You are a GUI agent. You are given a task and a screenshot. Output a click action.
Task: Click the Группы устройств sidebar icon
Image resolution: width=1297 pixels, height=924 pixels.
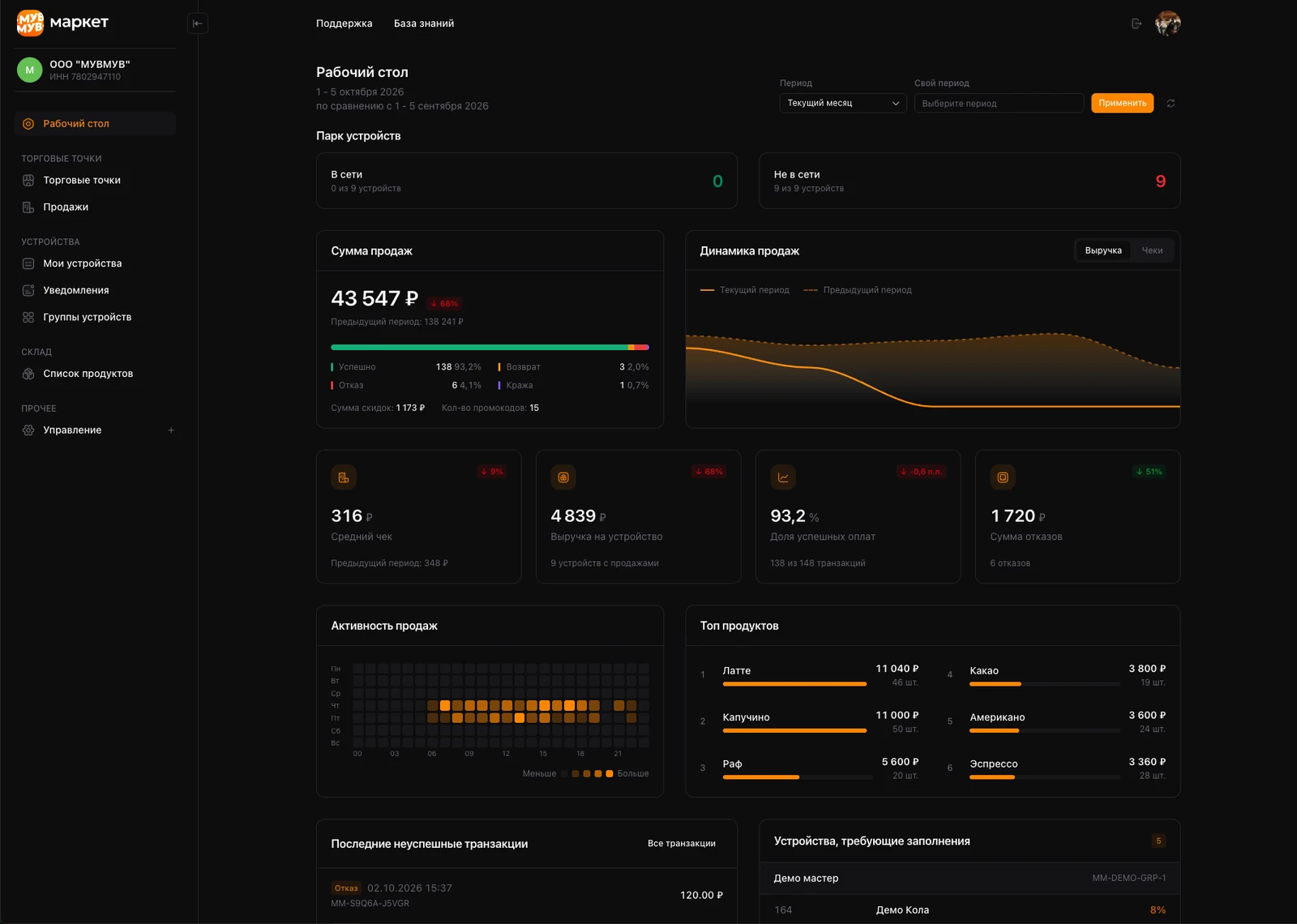point(28,317)
